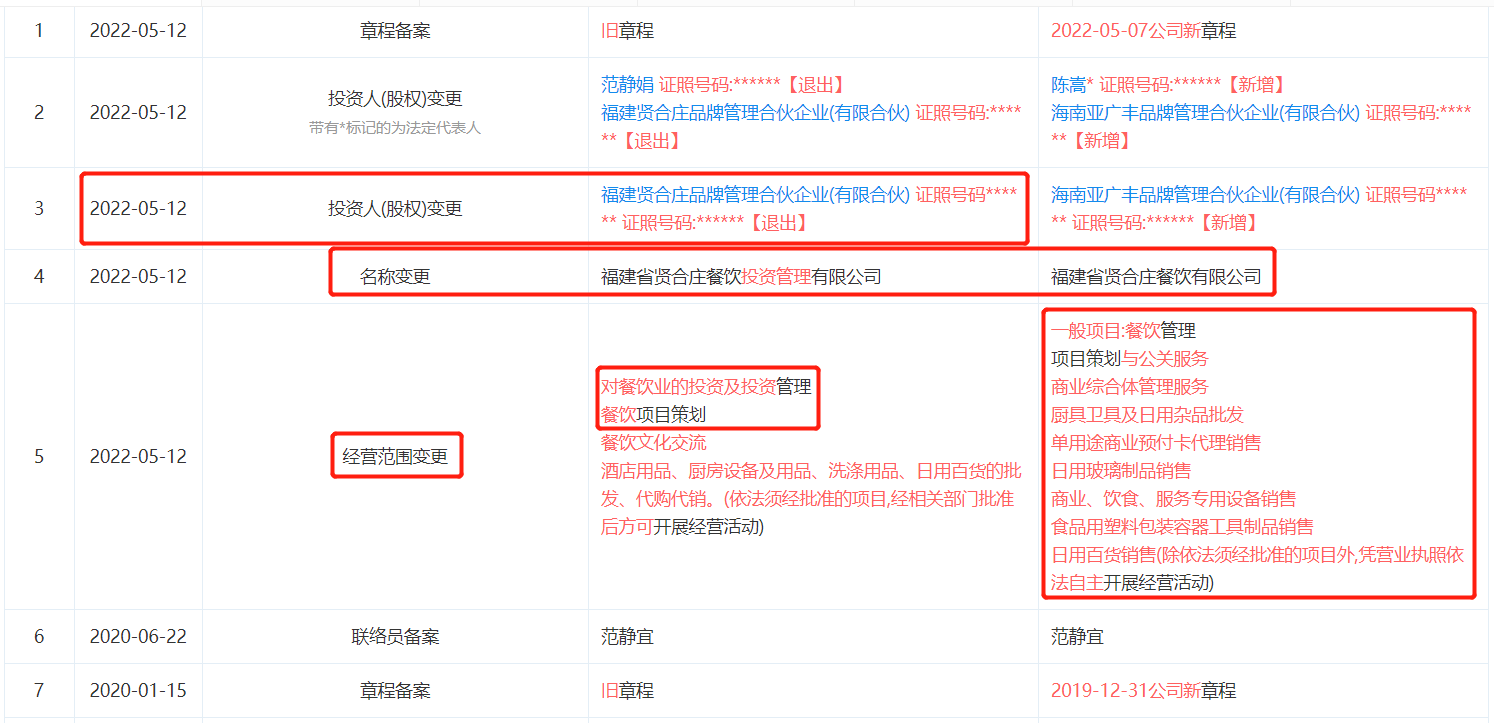The width and height of the screenshot is (1494, 723).
Task: Select the 2020-06-22 date cell
Action: coord(138,637)
